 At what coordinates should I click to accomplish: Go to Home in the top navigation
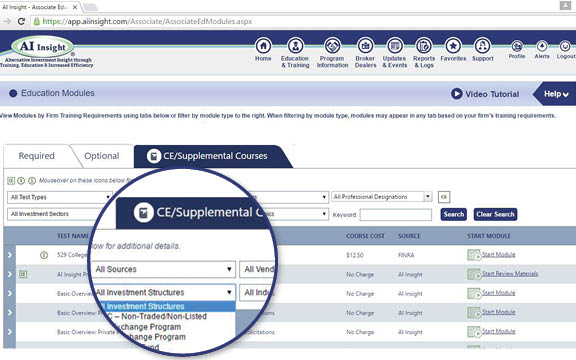263,46
